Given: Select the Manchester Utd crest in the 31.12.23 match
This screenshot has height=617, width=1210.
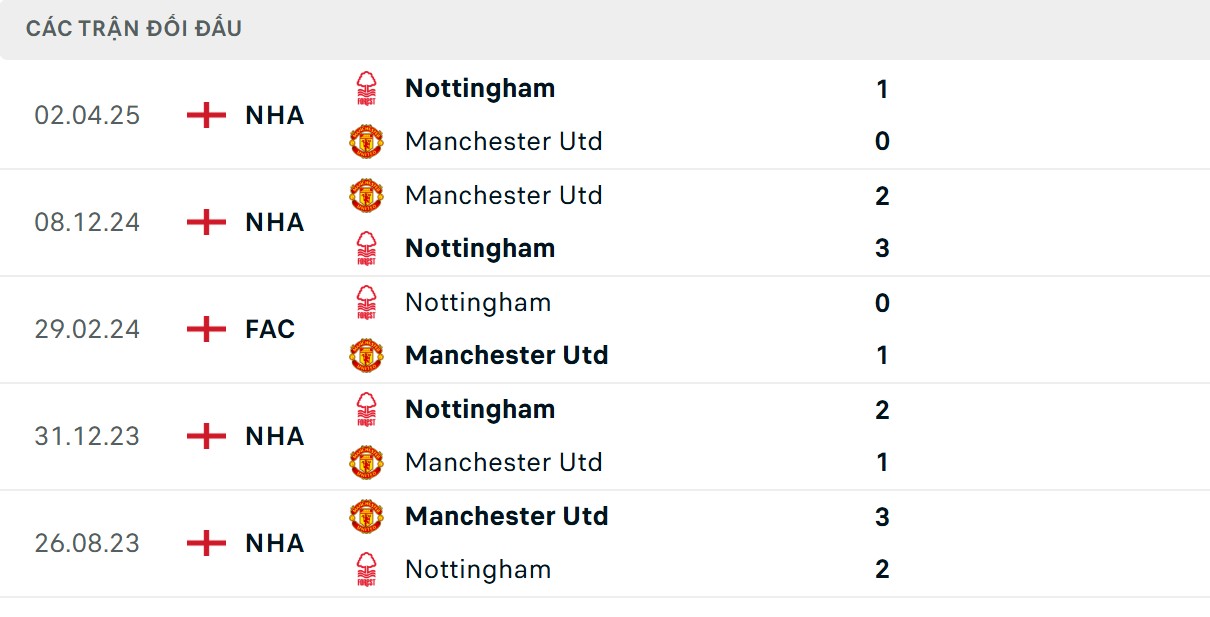Looking at the screenshot, I should (x=366, y=462).
